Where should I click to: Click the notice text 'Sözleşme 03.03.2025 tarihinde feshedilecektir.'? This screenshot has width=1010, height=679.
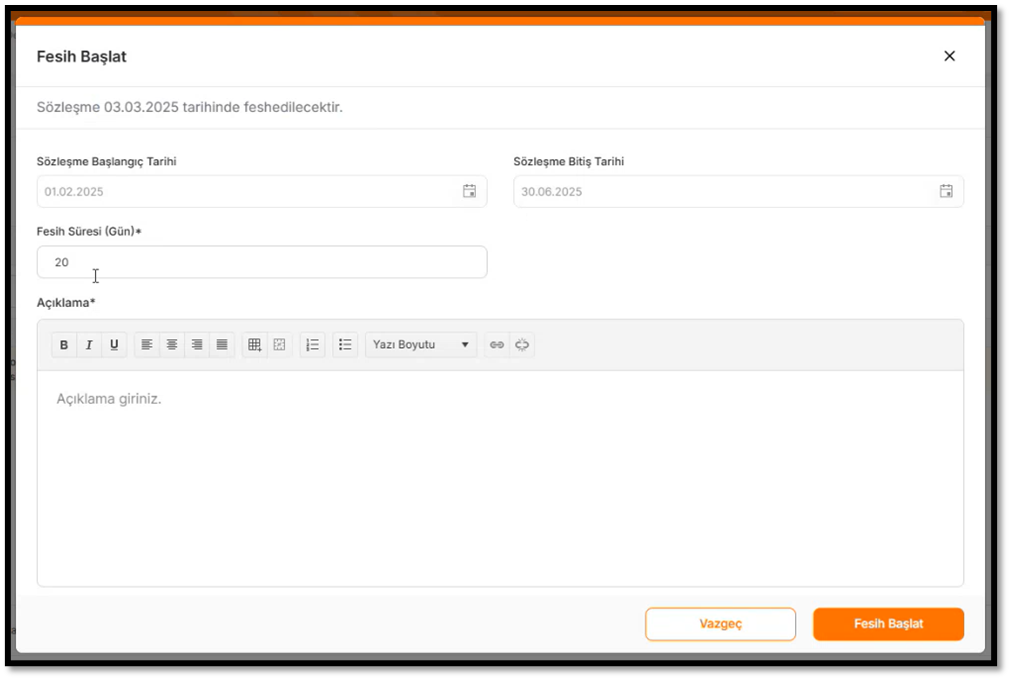pyautogui.click(x=189, y=107)
